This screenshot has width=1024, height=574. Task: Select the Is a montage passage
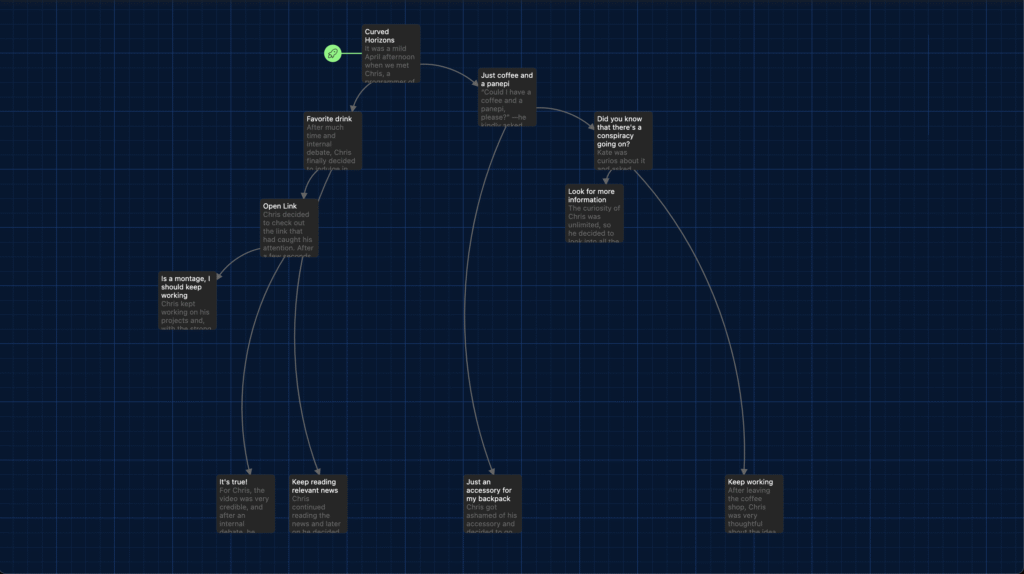187,300
